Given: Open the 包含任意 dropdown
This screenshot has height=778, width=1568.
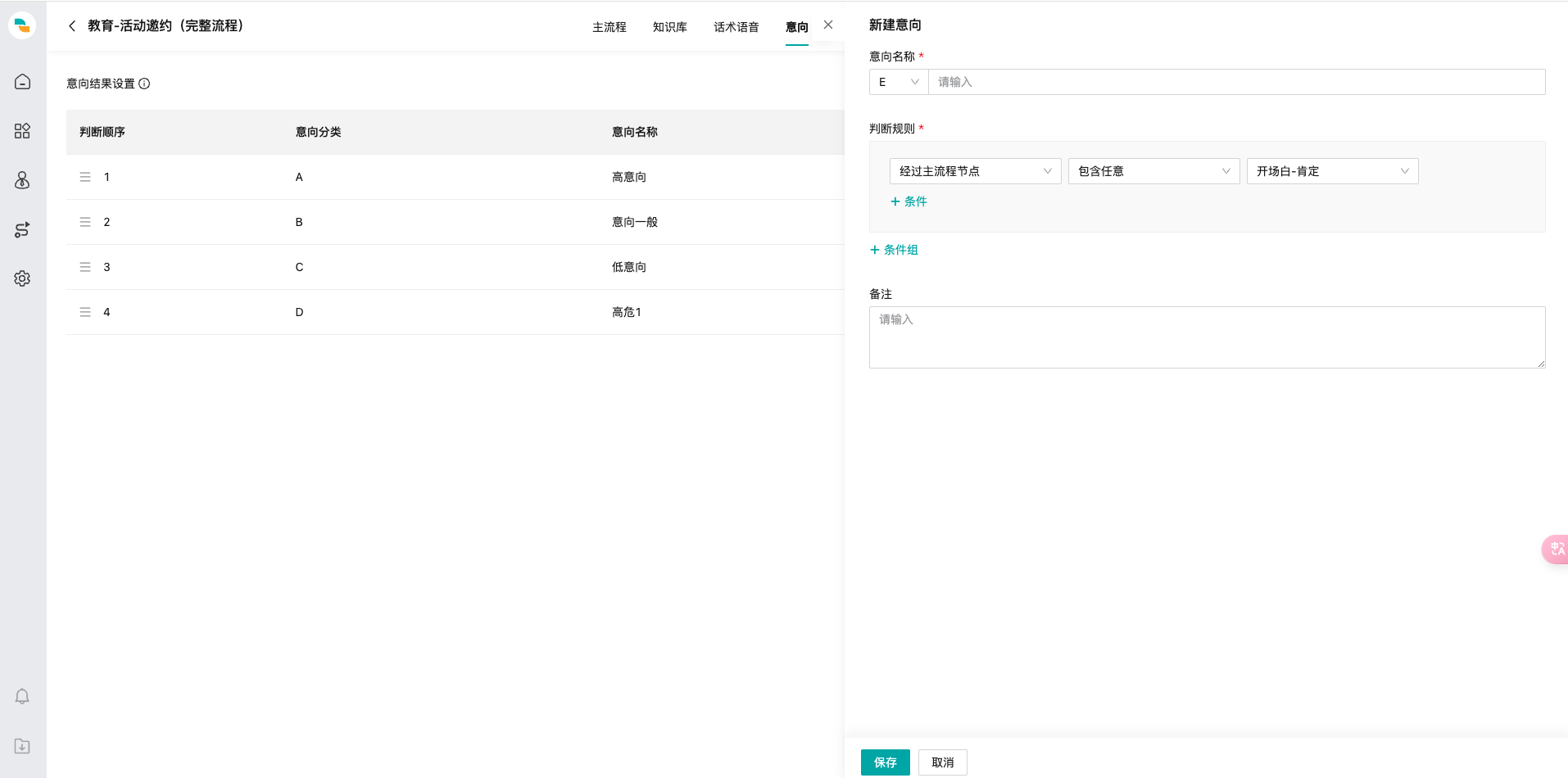Looking at the screenshot, I should 1153,171.
